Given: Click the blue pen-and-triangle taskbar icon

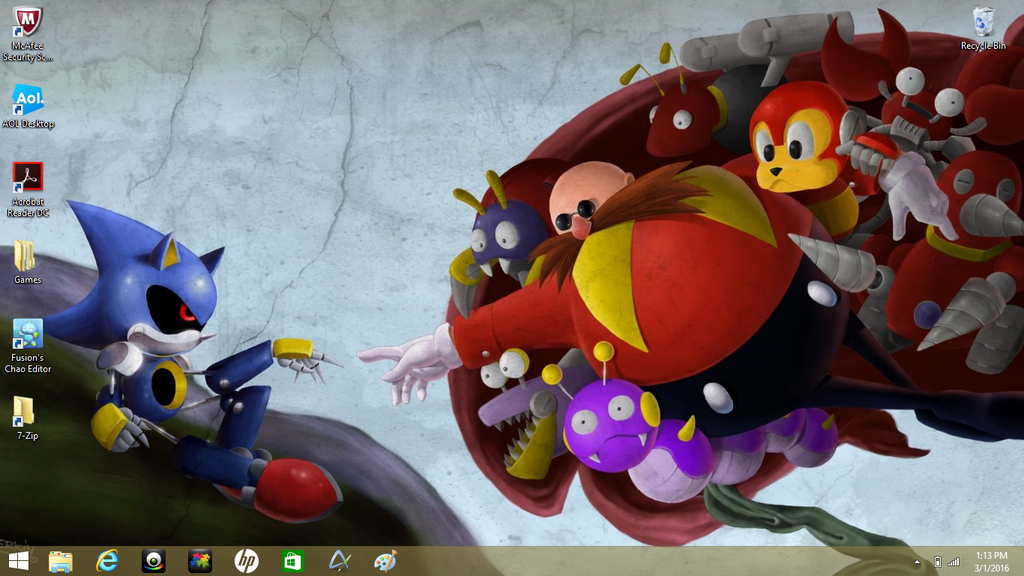Looking at the screenshot, I should (x=339, y=561).
